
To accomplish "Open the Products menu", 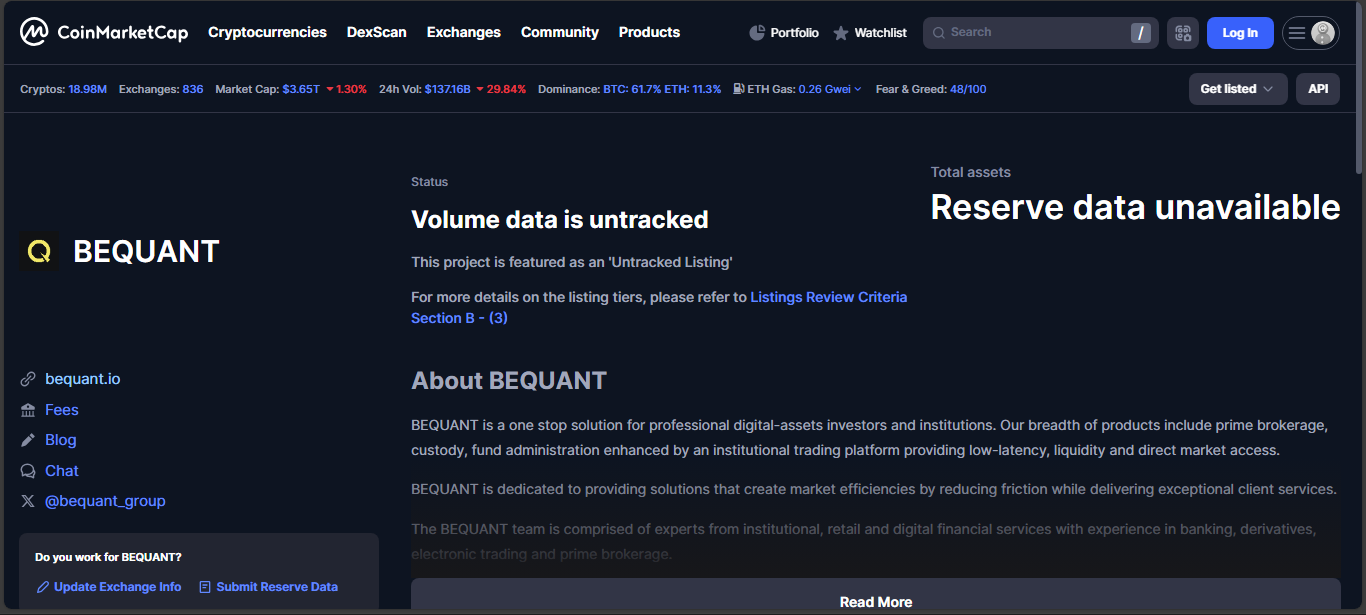I will [x=649, y=32].
